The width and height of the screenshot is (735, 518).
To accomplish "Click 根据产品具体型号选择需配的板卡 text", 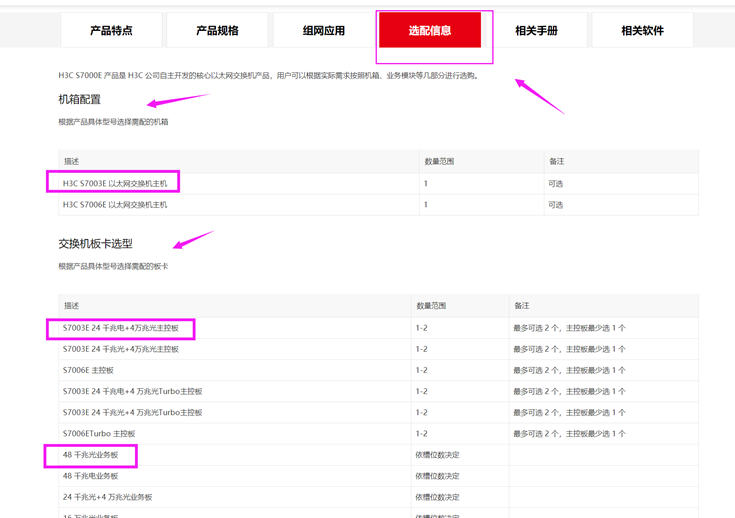I will click(x=113, y=266).
